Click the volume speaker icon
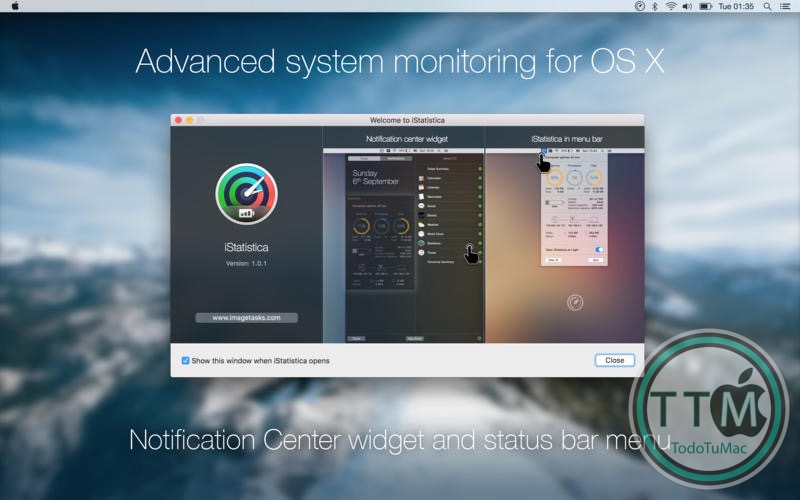Viewport: 800px width, 500px height. tap(687, 6)
